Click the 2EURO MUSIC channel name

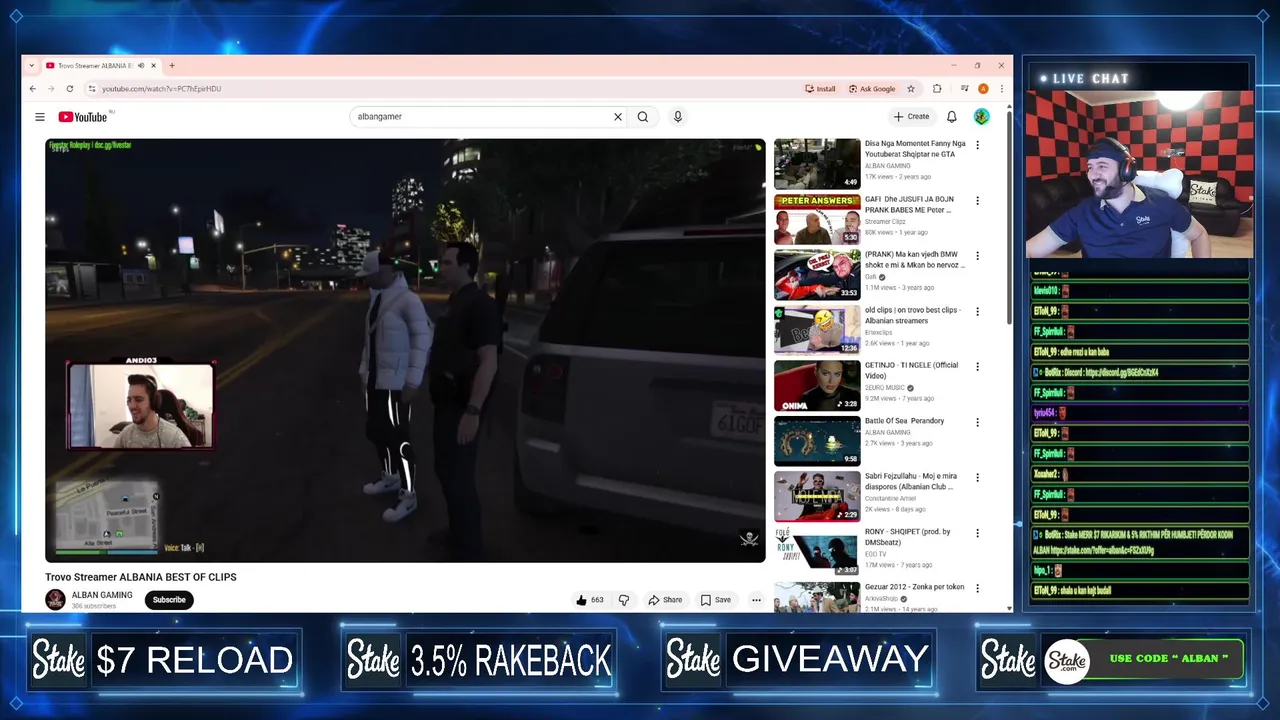(885, 387)
